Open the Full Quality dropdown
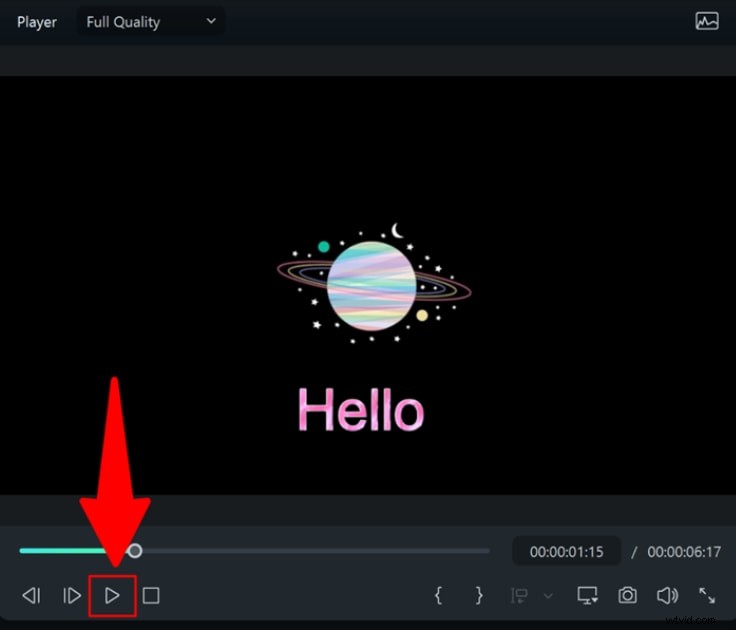Image resolution: width=736 pixels, height=630 pixels. [151, 22]
